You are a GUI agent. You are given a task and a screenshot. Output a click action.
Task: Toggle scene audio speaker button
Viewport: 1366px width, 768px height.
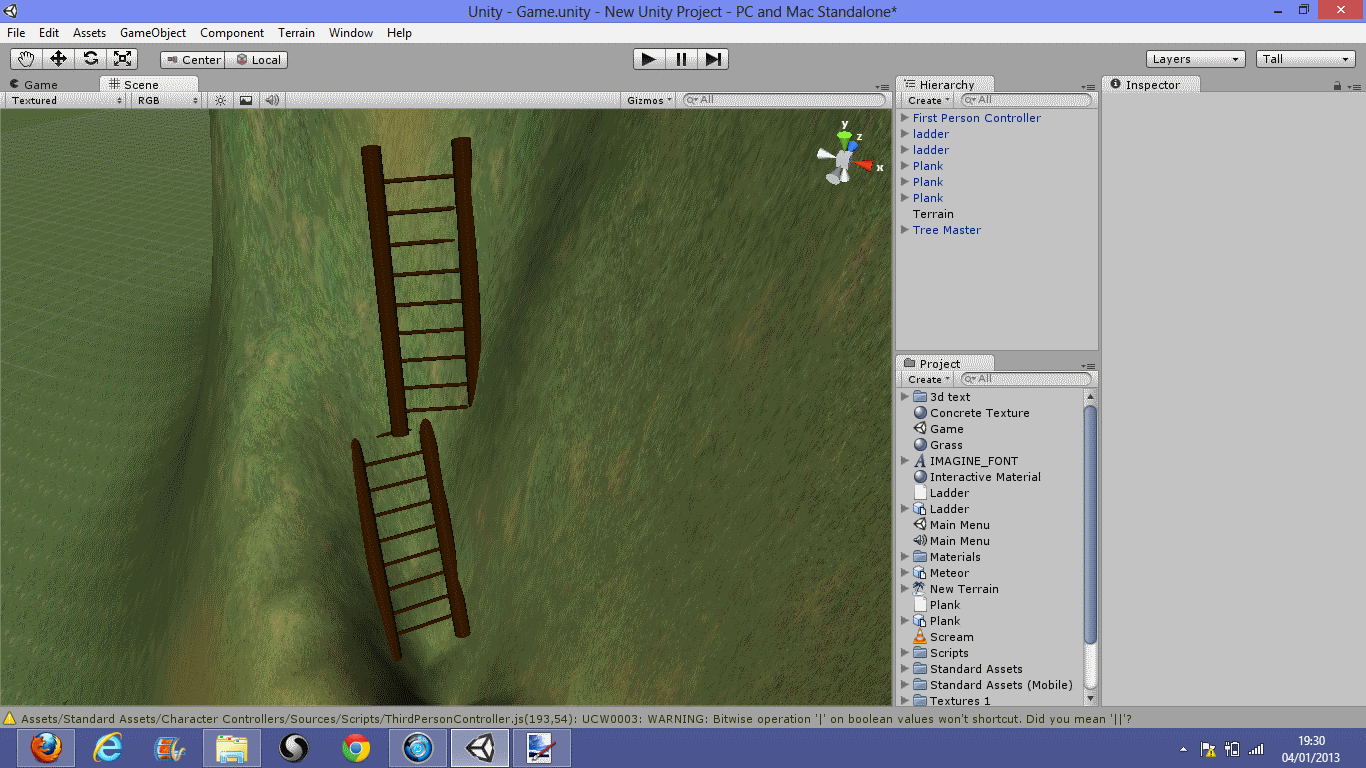(271, 100)
